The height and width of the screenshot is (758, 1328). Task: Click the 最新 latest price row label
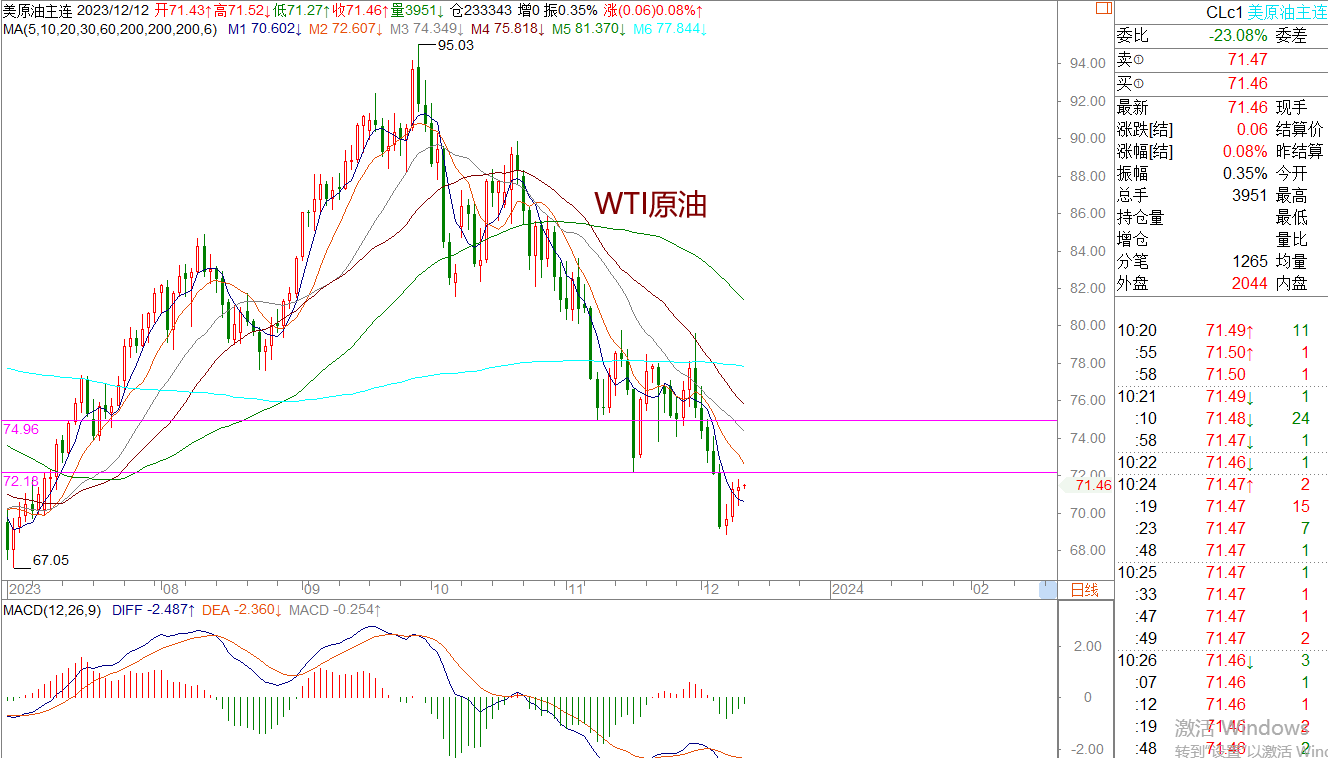click(x=1132, y=107)
